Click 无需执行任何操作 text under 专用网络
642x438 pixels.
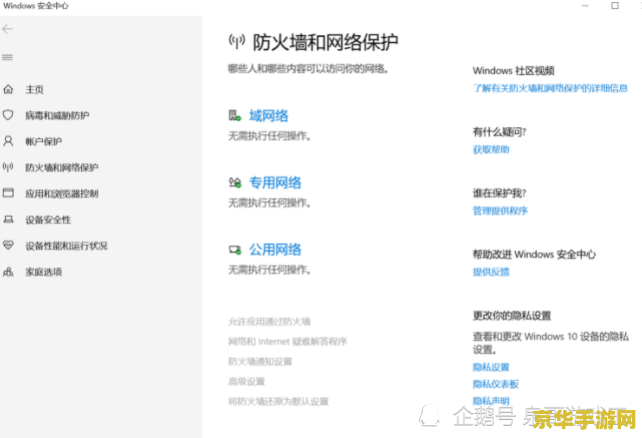(269, 203)
